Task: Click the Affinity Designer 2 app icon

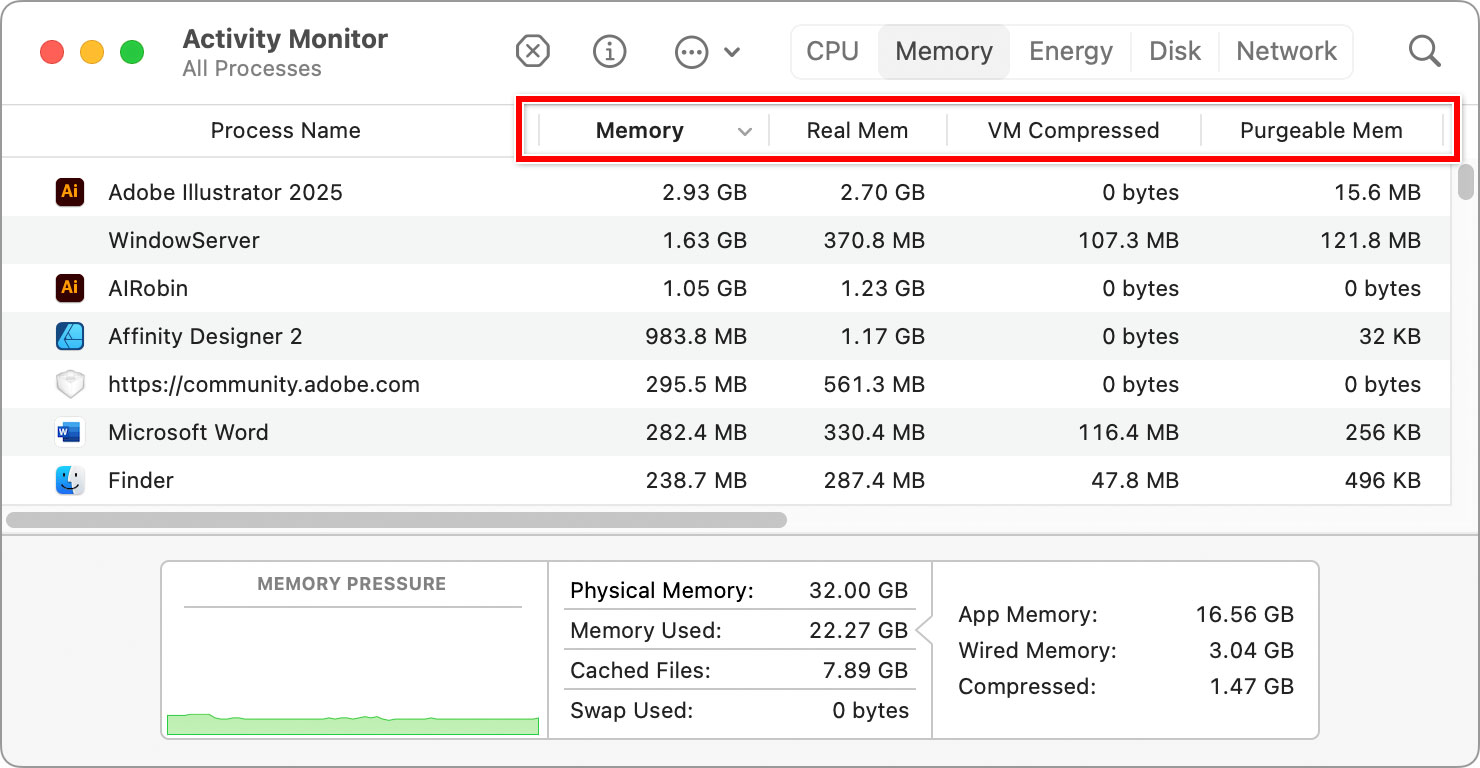Action: 70,336
